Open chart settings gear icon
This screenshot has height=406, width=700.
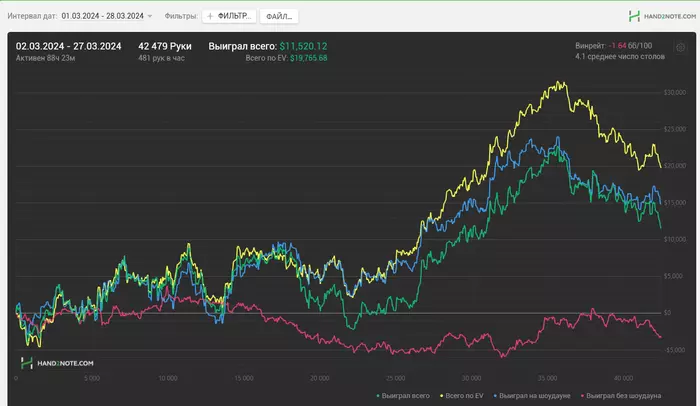pos(680,46)
